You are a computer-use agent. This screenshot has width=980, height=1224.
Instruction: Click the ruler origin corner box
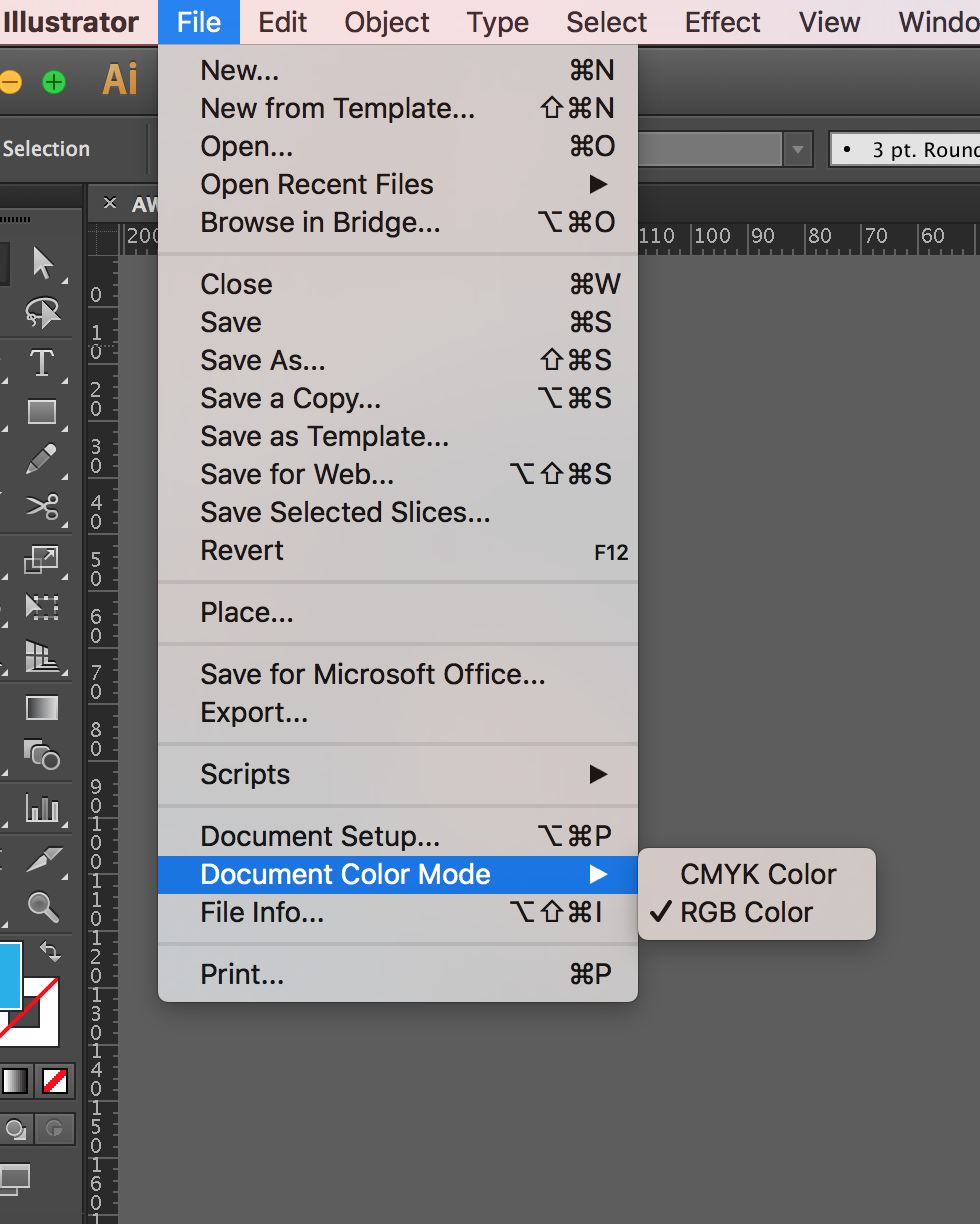(103, 239)
